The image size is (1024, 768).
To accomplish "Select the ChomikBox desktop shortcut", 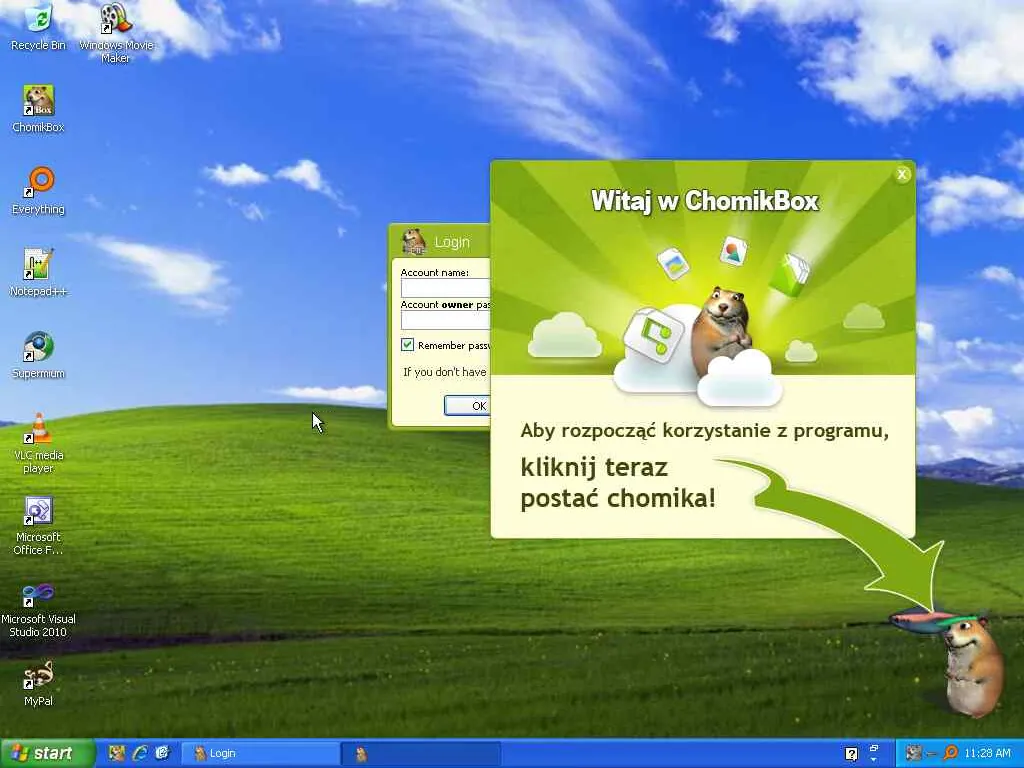I will pos(39,110).
